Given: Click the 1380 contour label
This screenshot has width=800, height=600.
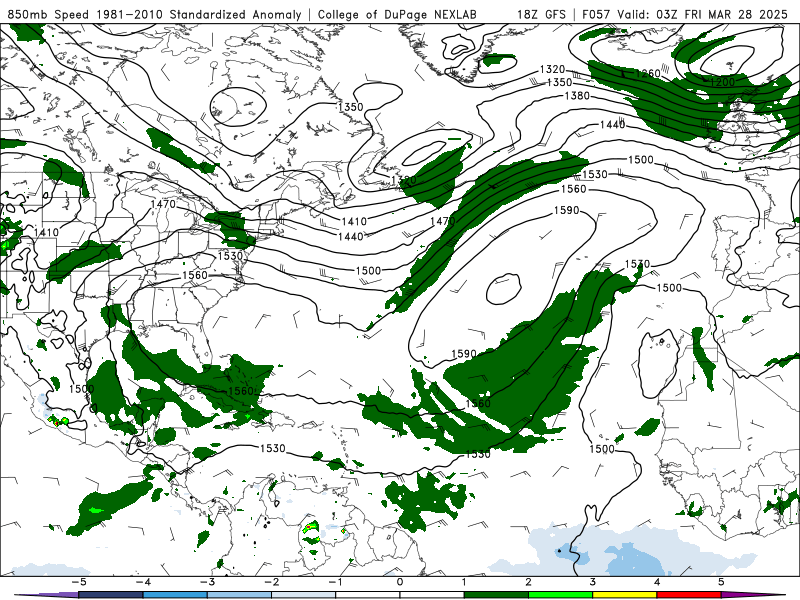Looking at the screenshot, I should click(x=577, y=95).
